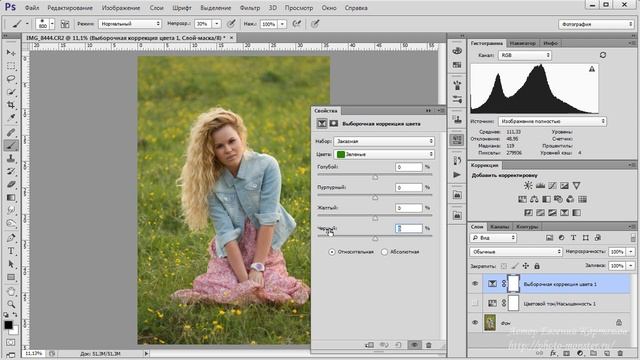Add an Invert adjustment
Screen dimensions: 640x360
point(528,213)
